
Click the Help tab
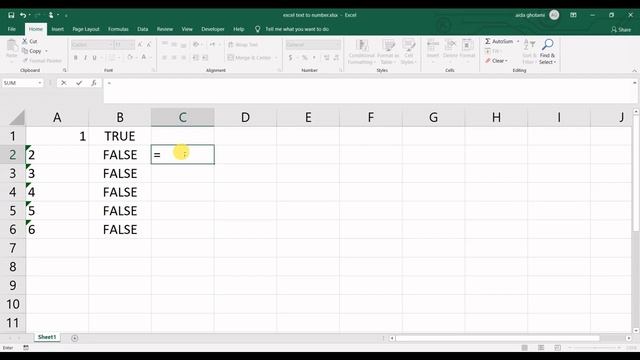[x=239, y=29]
